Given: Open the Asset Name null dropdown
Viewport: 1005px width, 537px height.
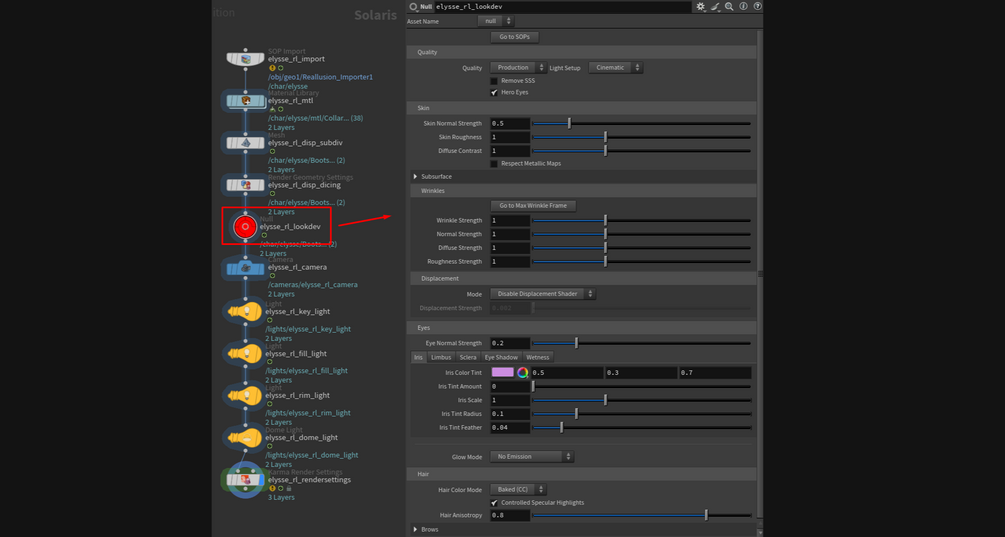Looking at the screenshot, I should pyautogui.click(x=495, y=21).
